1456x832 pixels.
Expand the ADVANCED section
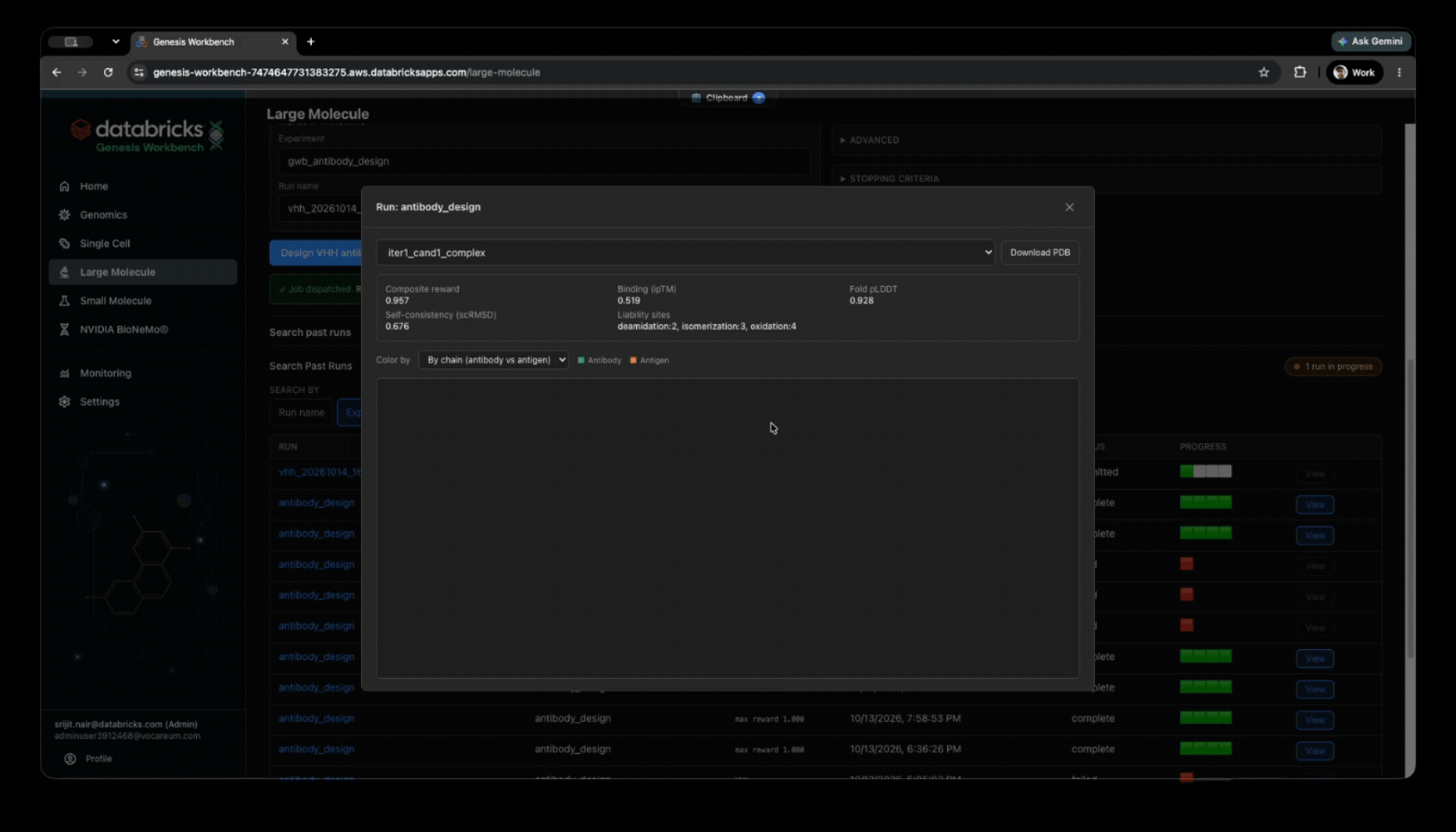point(1107,141)
